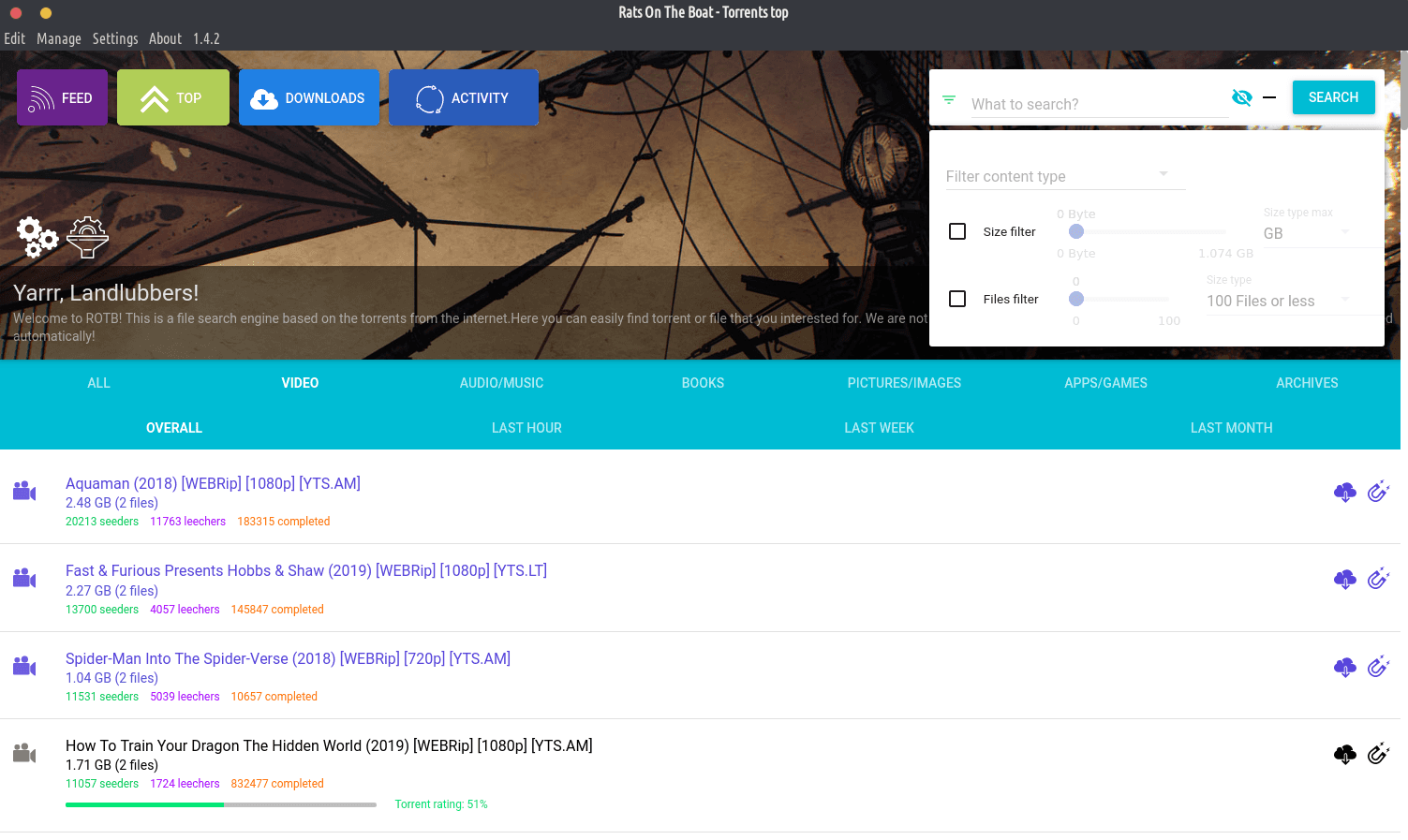
Task: Open the 100 Files or less dropdown
Action: [1279, 301]
